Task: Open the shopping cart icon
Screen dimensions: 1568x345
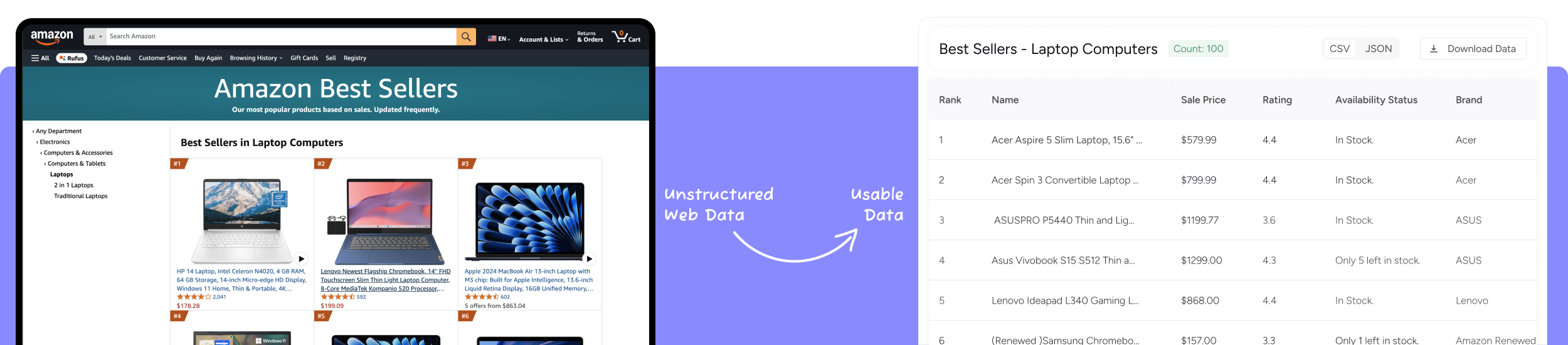Action: [x=626, y=37]
